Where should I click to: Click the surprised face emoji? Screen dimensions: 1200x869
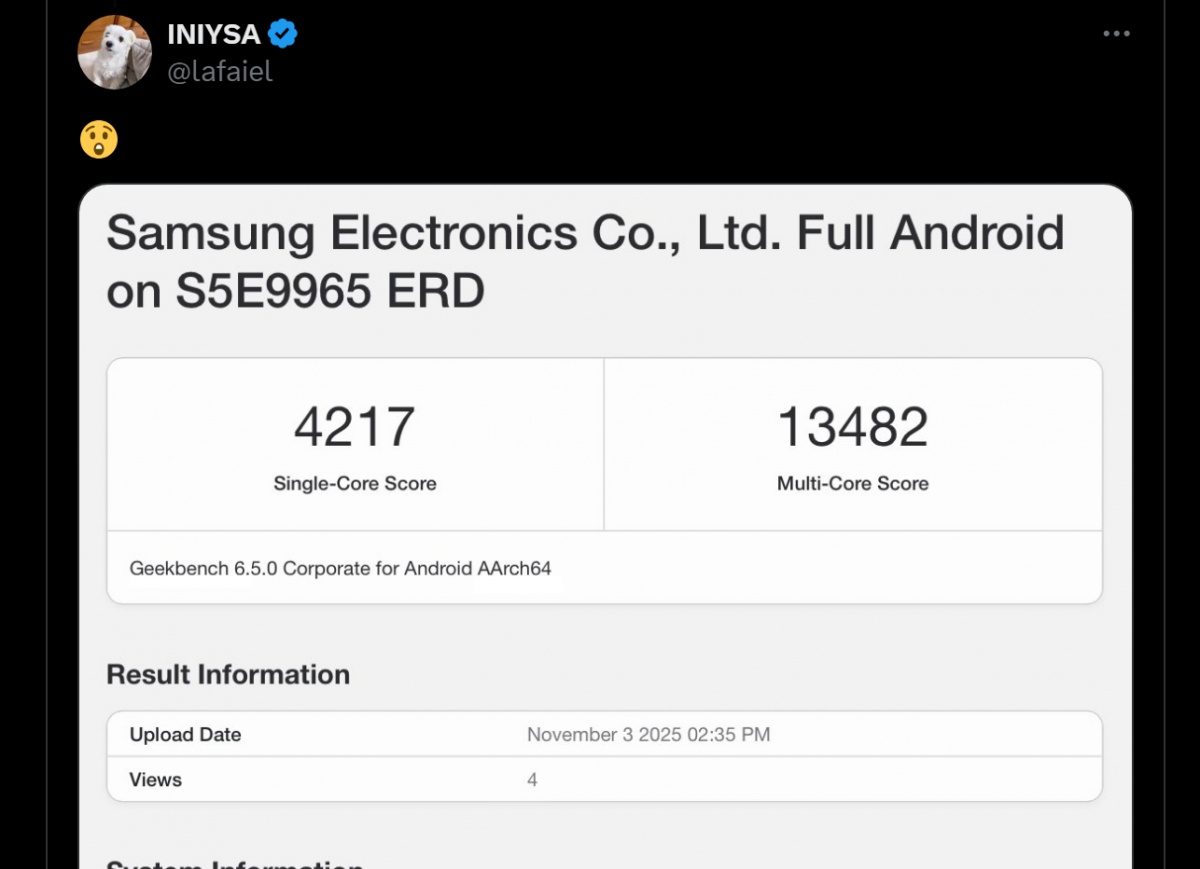99,140
